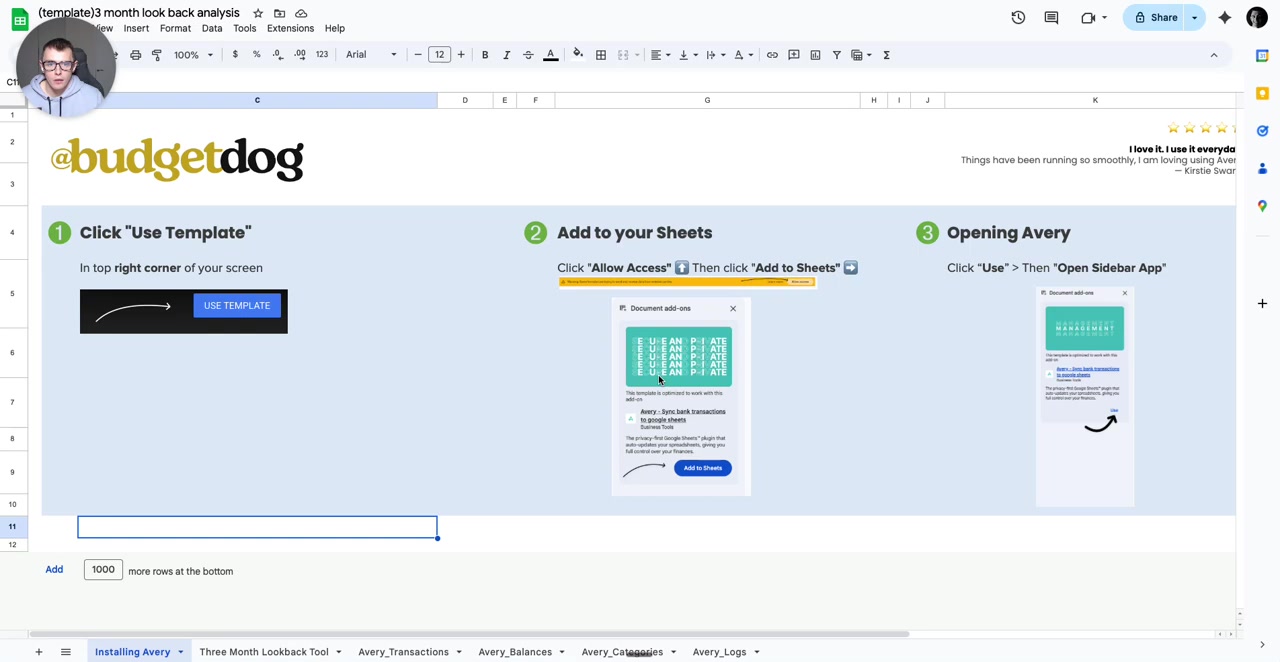The height and width of the screenshot is (662, 1280).
Task: Create a filter
Action: 836,54
